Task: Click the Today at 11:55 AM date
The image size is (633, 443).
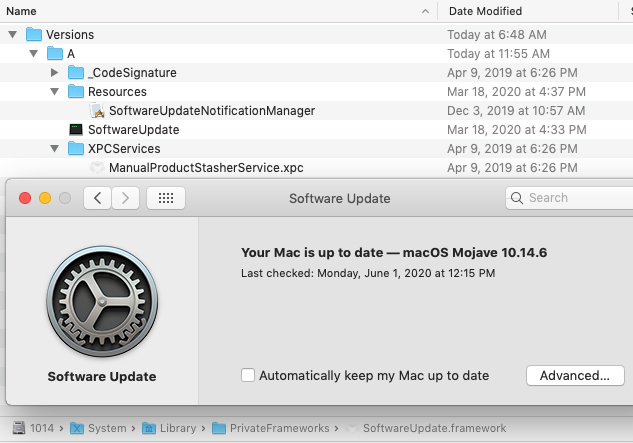Action: [x=499, y=53]
